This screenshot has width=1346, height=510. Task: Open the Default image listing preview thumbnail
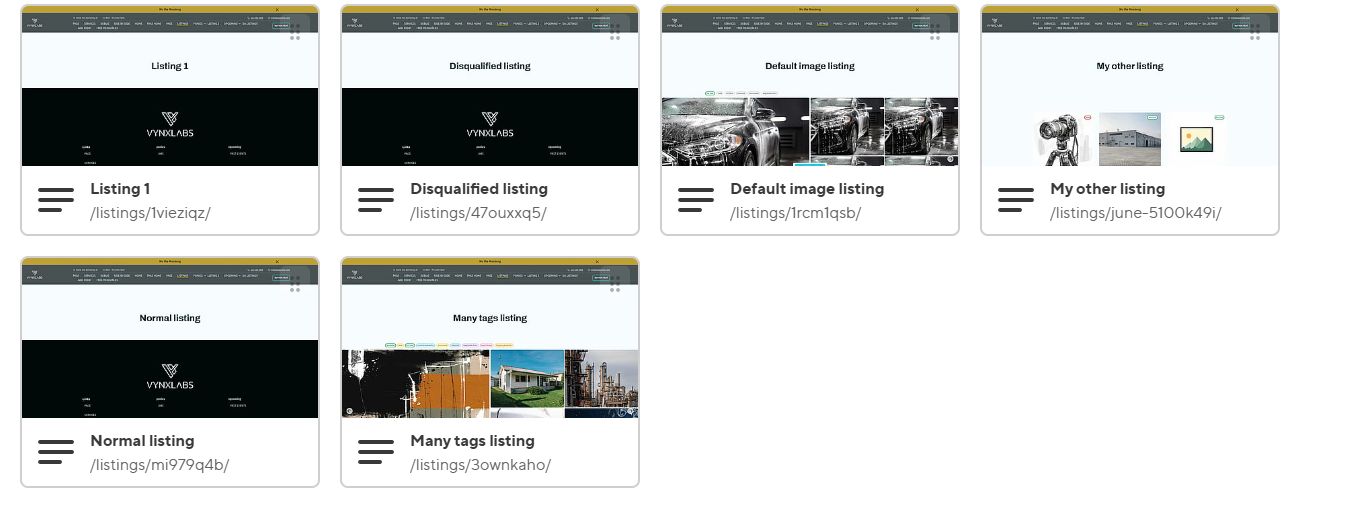tap(810, 100)
